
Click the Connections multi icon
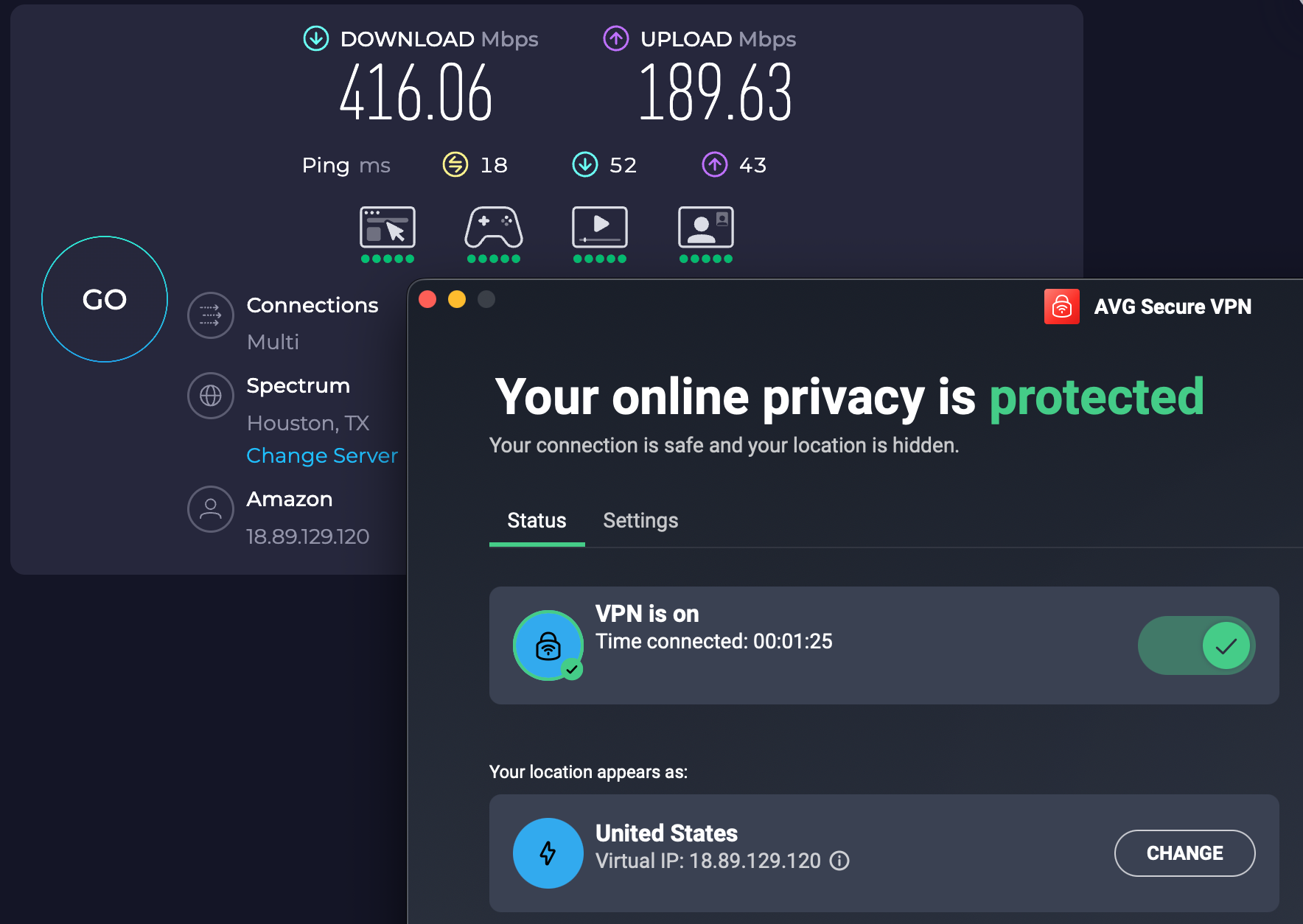(x=211, y=315)
